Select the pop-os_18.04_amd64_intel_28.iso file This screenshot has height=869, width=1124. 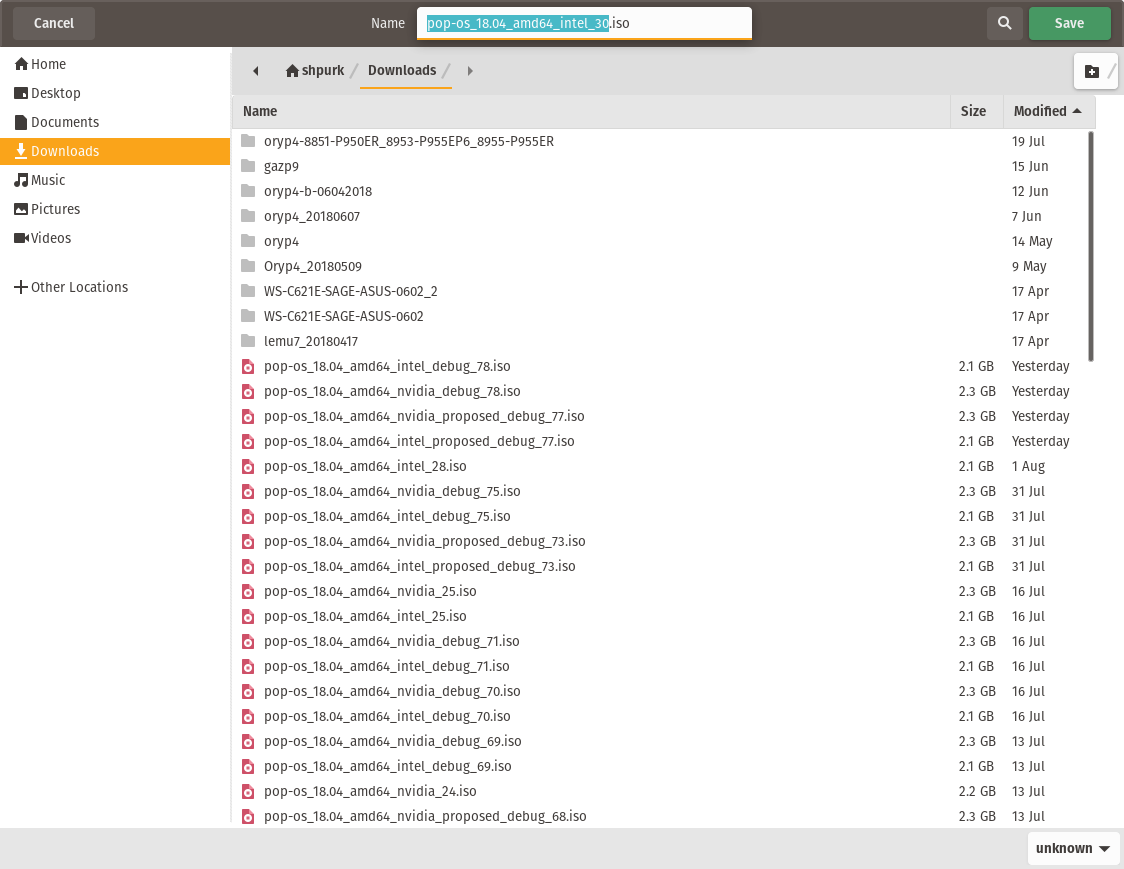pyautogui.click(x=365, y=466)
